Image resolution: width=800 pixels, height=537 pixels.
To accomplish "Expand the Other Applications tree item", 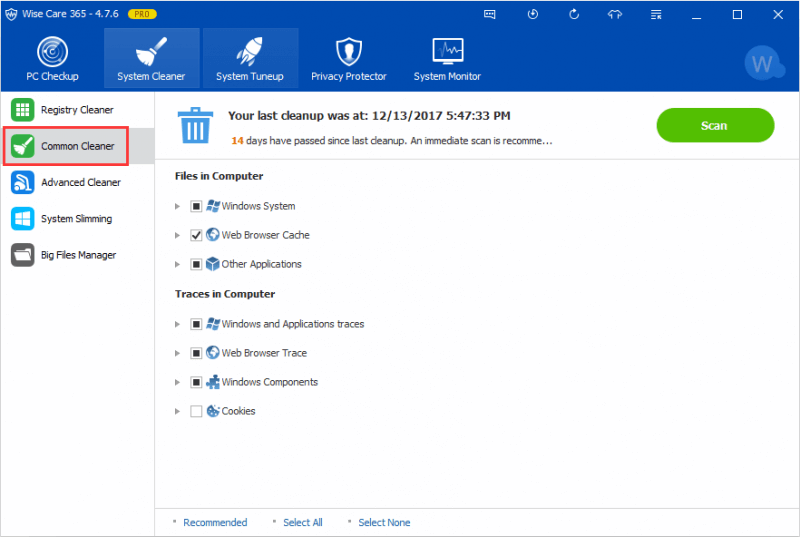I will [x=178, y=265].
